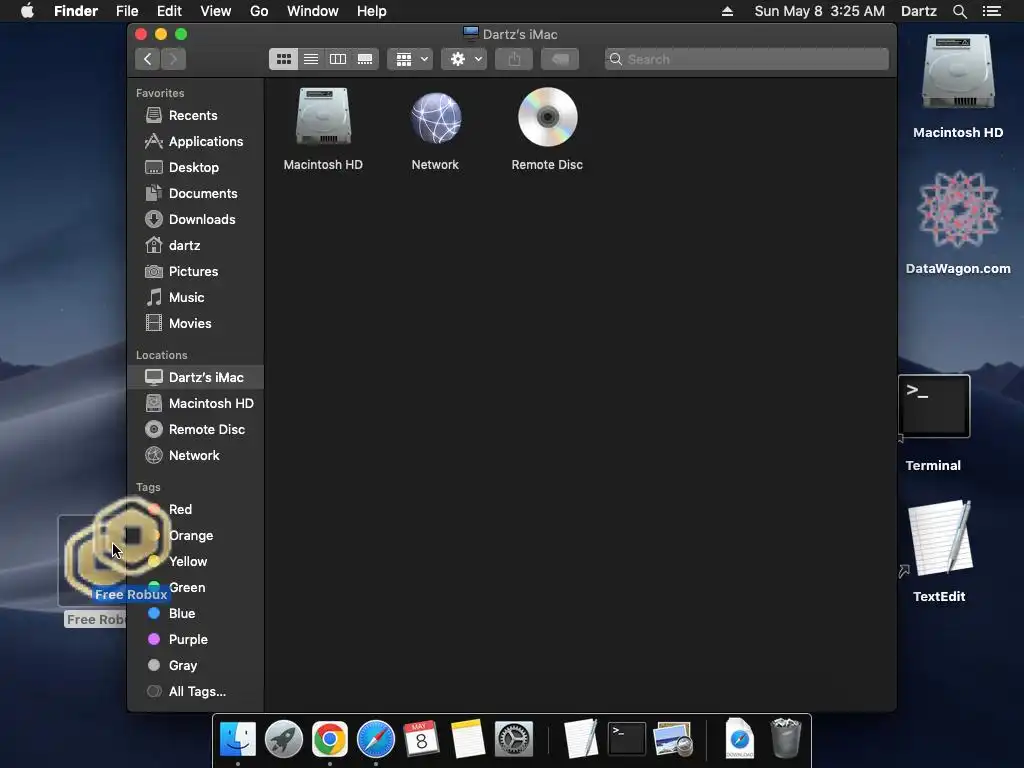This screenshot has width=1024, height=768.
Task: Filter by the Red tag
Action: pyautogui.click(x=196, y=509)
